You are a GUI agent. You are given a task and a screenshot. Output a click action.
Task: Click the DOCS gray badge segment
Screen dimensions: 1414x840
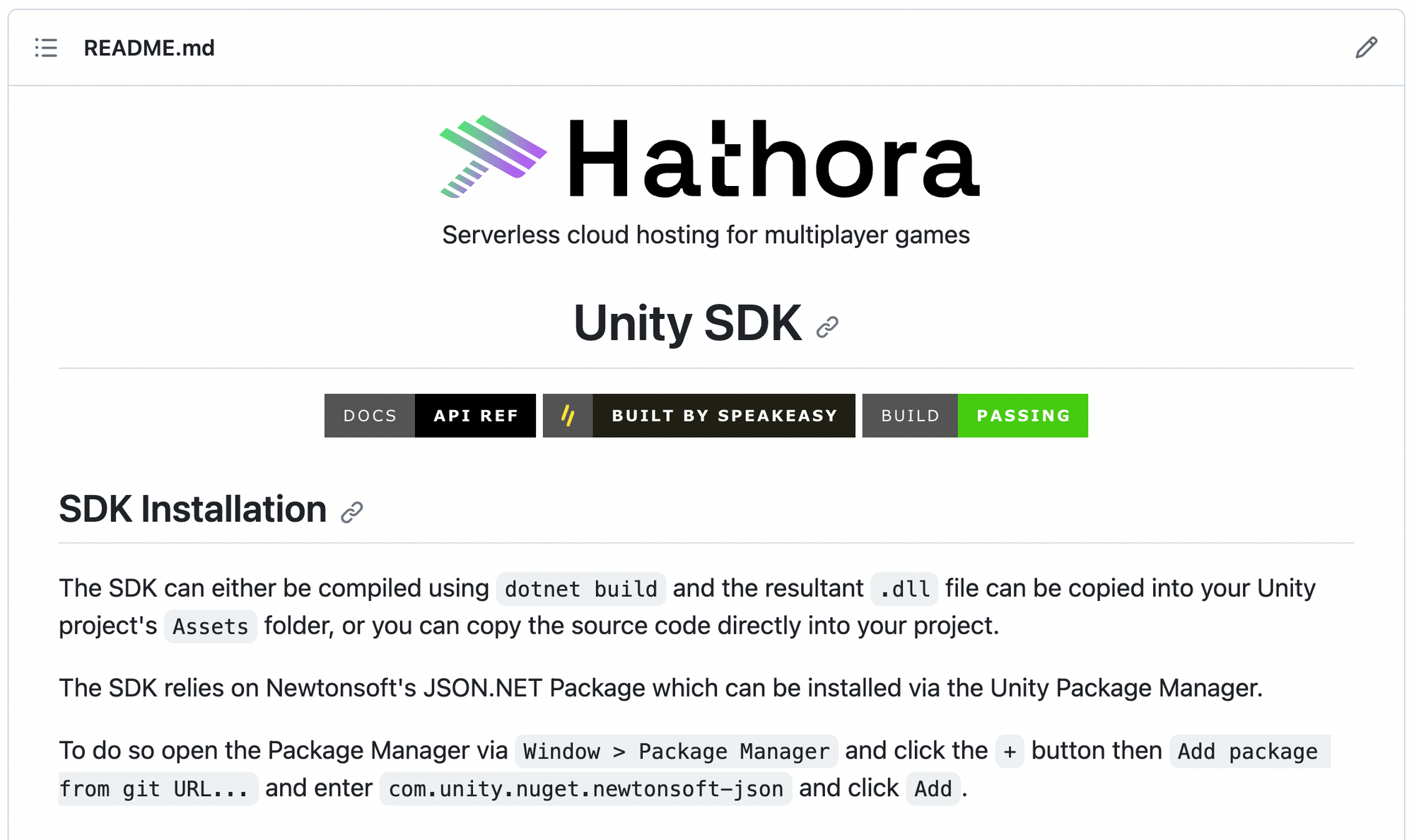370,416
